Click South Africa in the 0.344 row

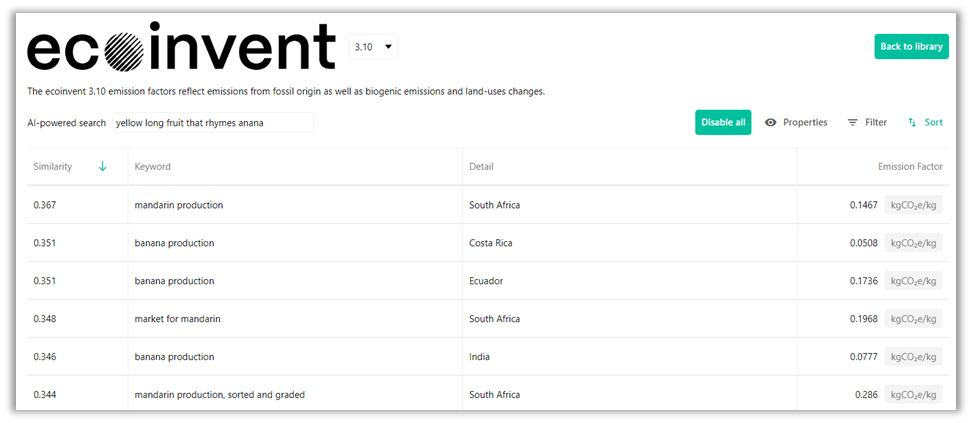[495, 394]
